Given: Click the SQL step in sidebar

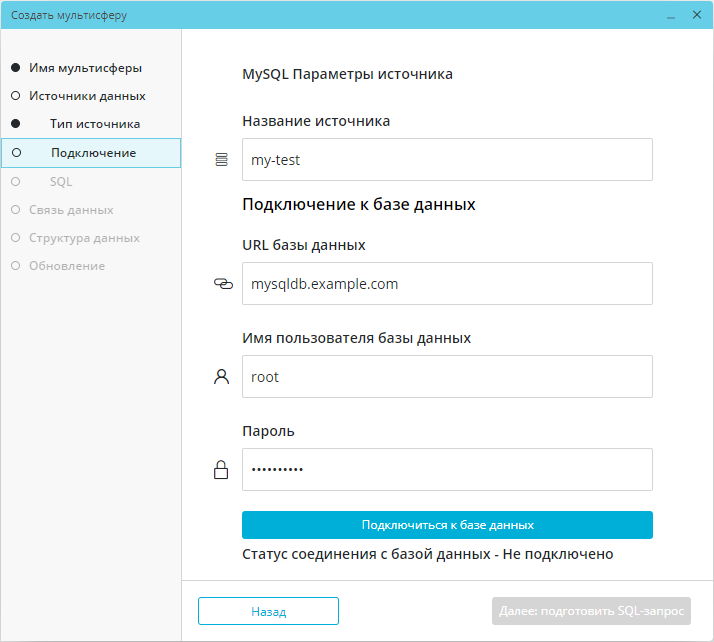Looking at the screenshot, I should pos(61,182).
